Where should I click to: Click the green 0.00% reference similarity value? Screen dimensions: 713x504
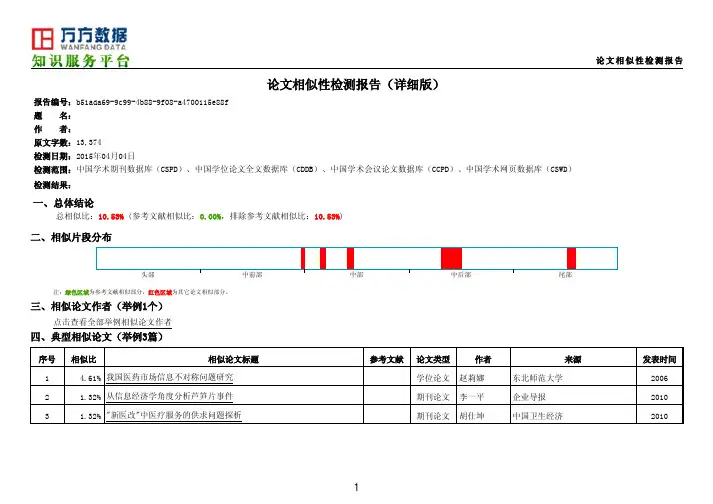click(x=211, y=216)
